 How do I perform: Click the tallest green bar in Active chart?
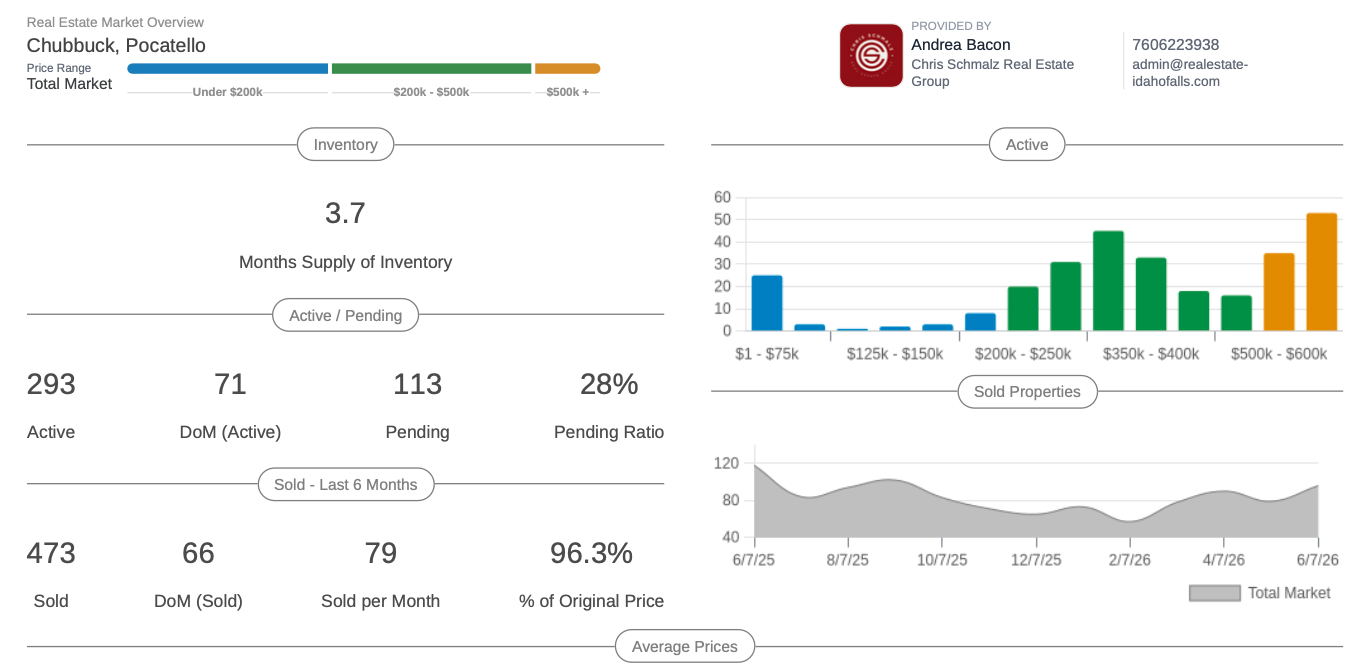[1108, 281]
